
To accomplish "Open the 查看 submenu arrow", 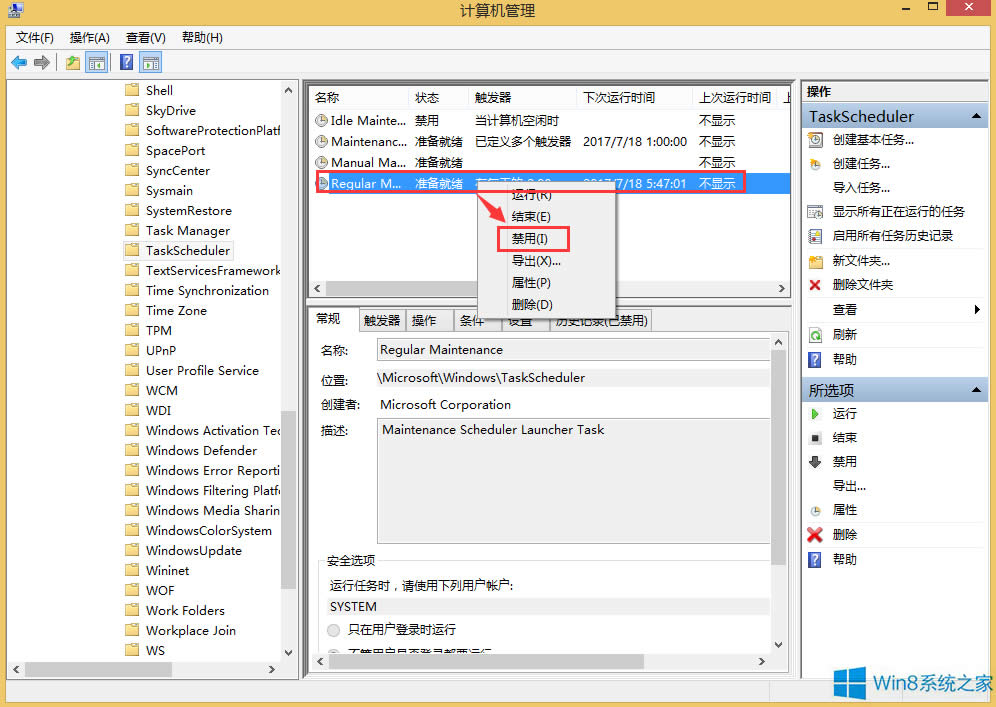I will coord(978,310).
